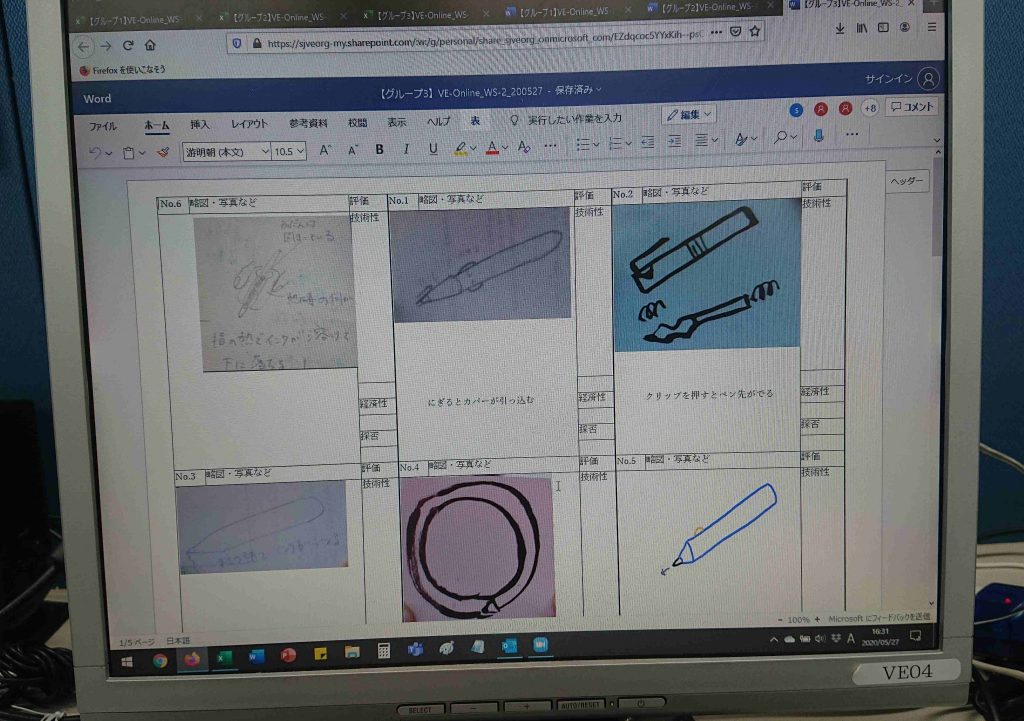Clear formatting with the eraser A icon
1024x721 pixels.
(x=524, y=147)
